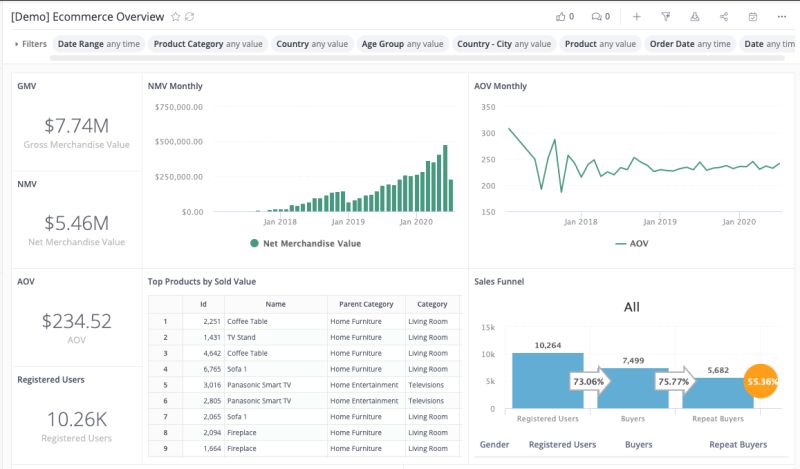800x469 pixels.
Task: Click the 10.26K Registered Users value
Action: point(77,419)
